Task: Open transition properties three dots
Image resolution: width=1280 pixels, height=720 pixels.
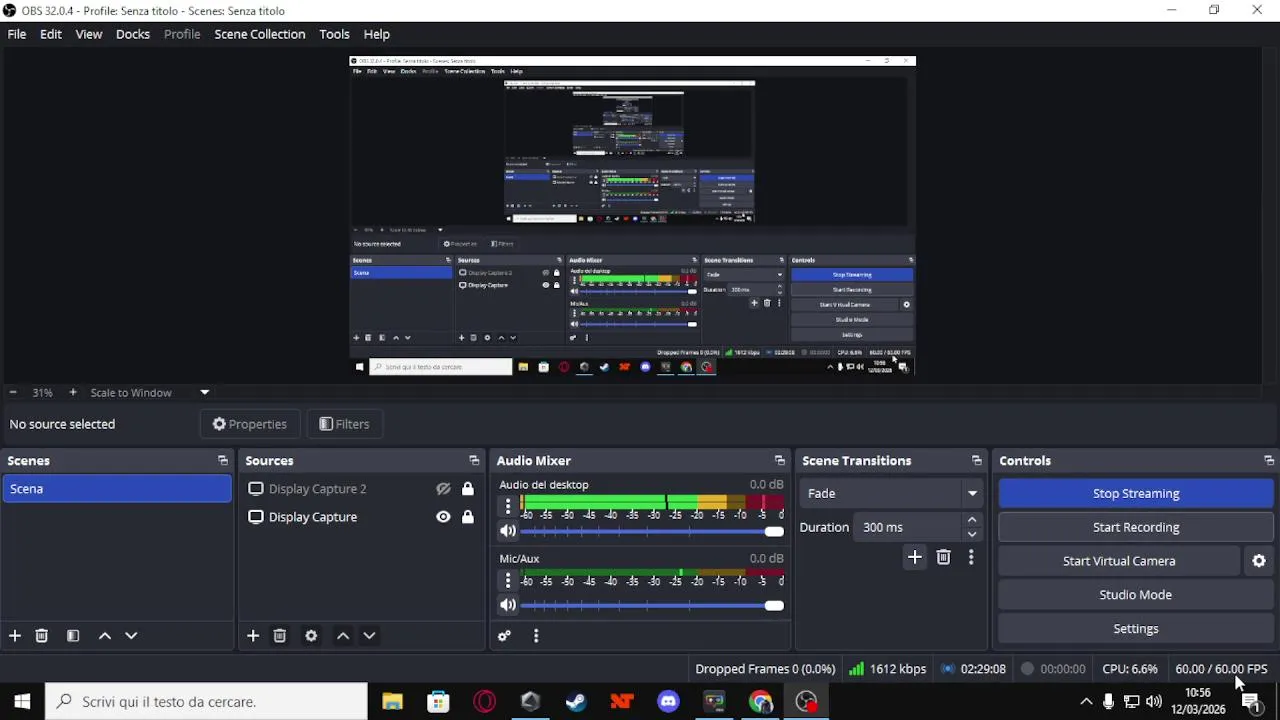Action: [971, 557]
